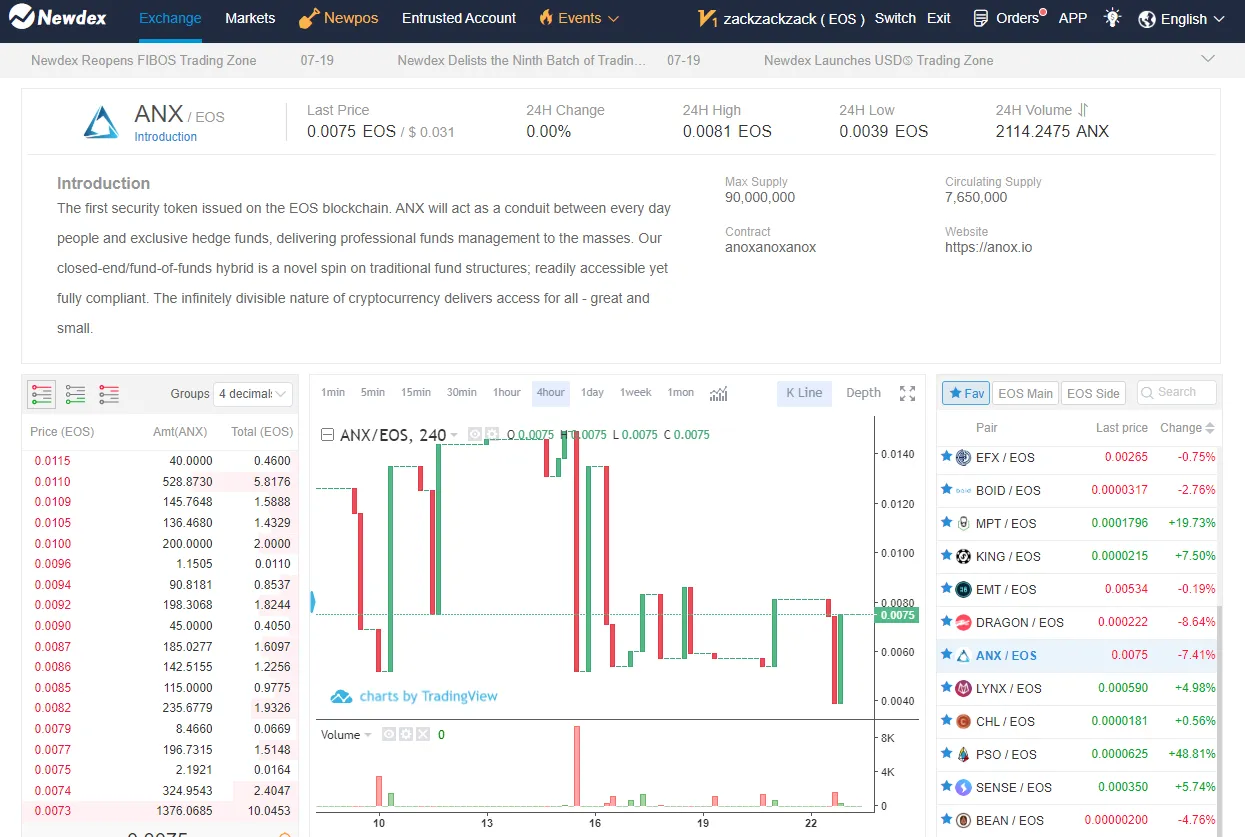Viewport: 1245px width, 837px height.
Task: Click the globe language icon
Action: 1147,19
